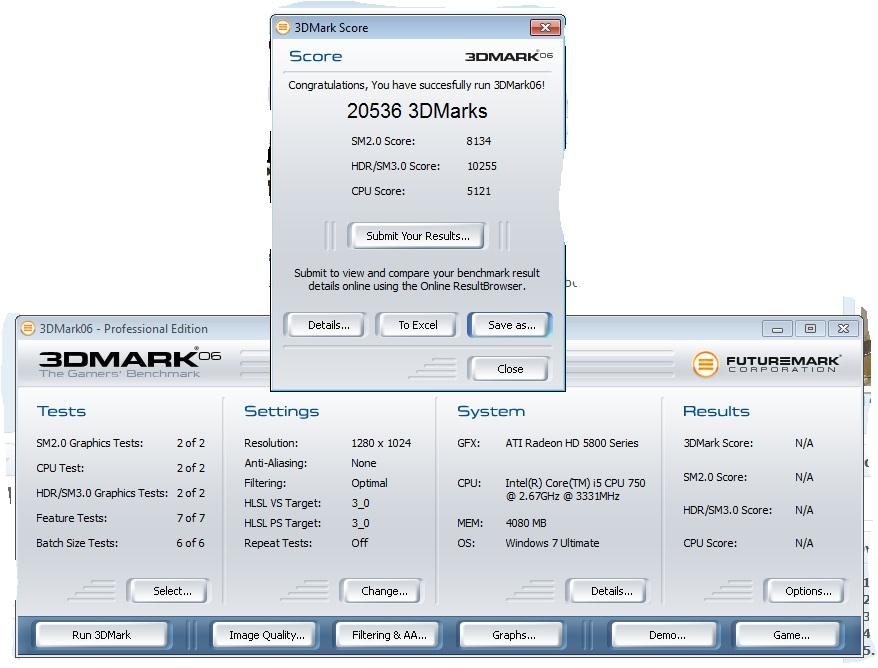
Task: Click the 3DMark Score N/A value in Results
Action: coord(804,443)
